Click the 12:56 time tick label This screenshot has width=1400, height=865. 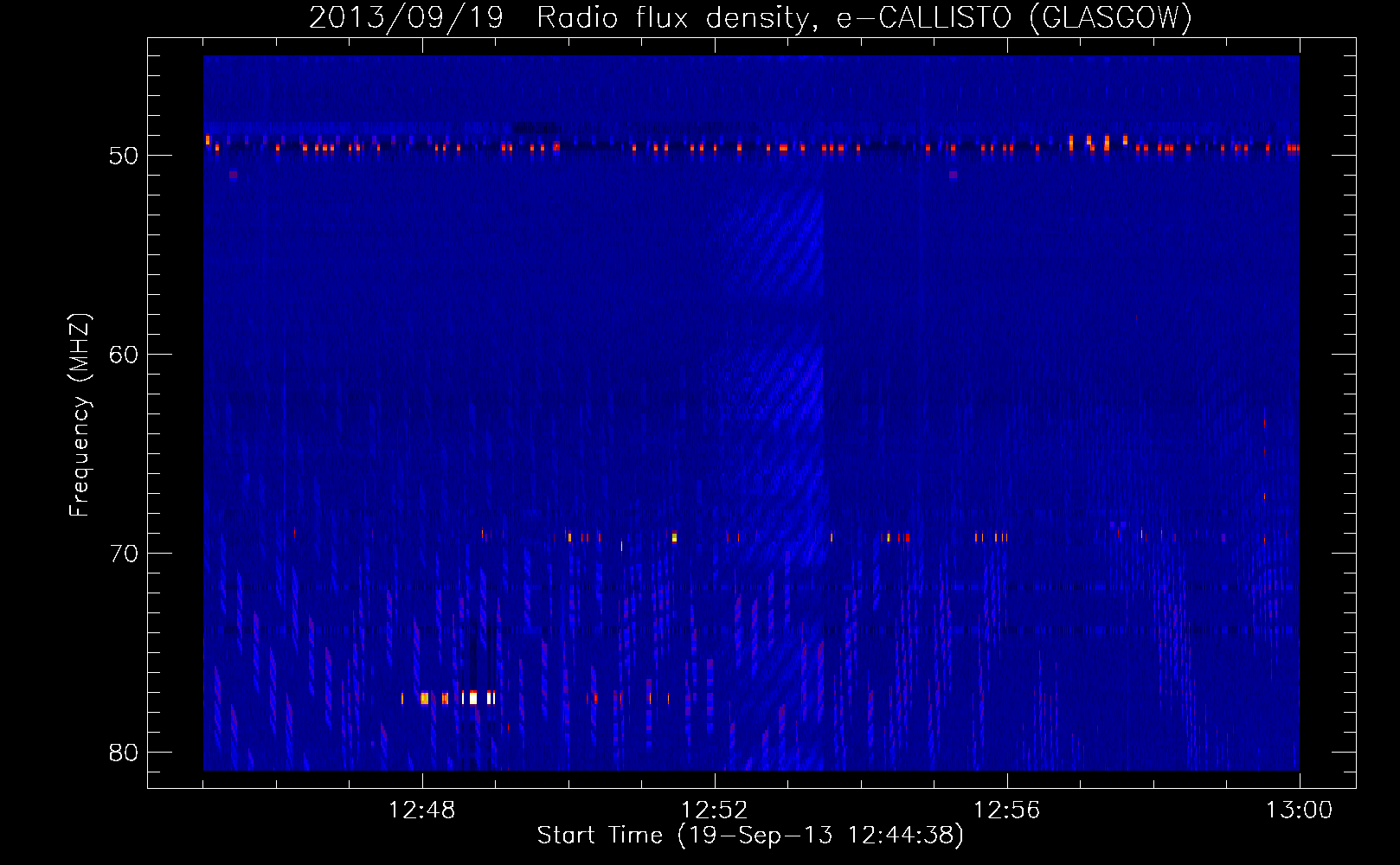tap(1007, 811)
